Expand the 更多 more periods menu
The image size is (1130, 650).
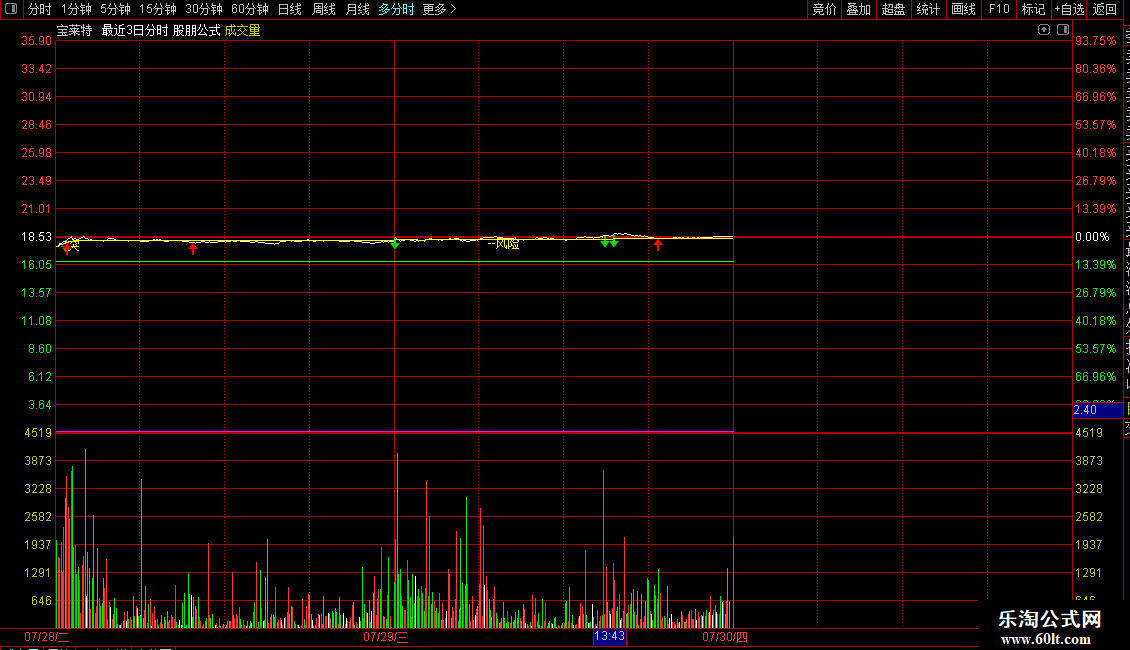[x=440, y=9]
